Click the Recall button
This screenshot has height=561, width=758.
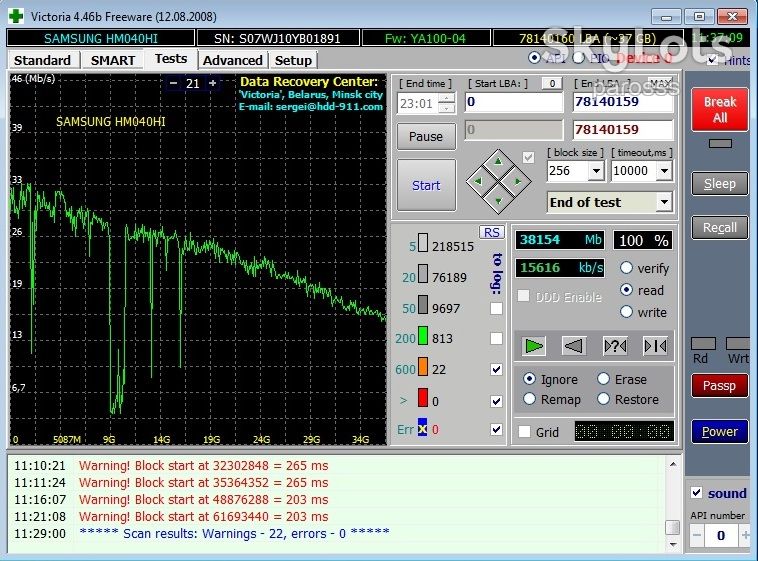click(x=720, y=228)
